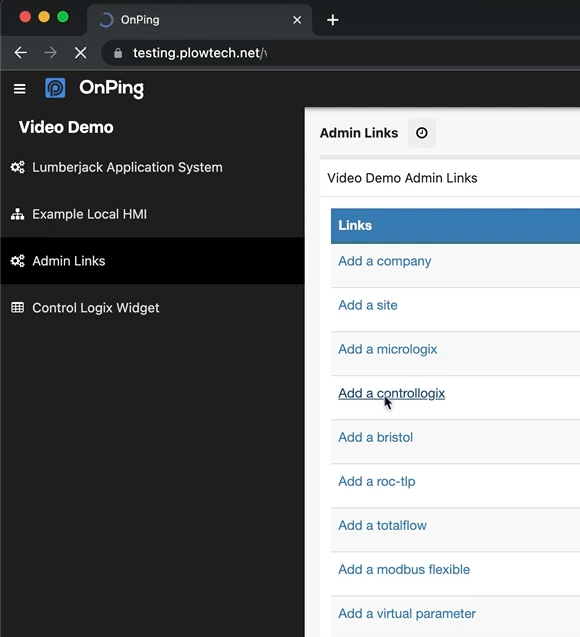Screen dimensions: 580x637
Task: Click the gears icon beside Admin Links sidebar item
Action: (x=17, y=261)
